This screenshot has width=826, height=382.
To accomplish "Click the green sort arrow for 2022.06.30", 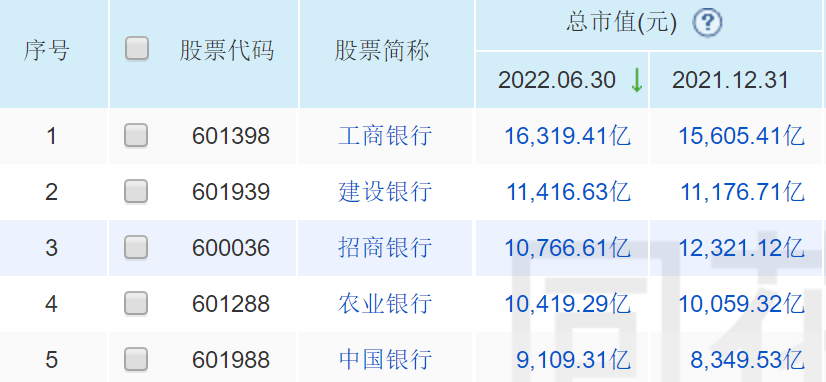I will coord(636,81).
